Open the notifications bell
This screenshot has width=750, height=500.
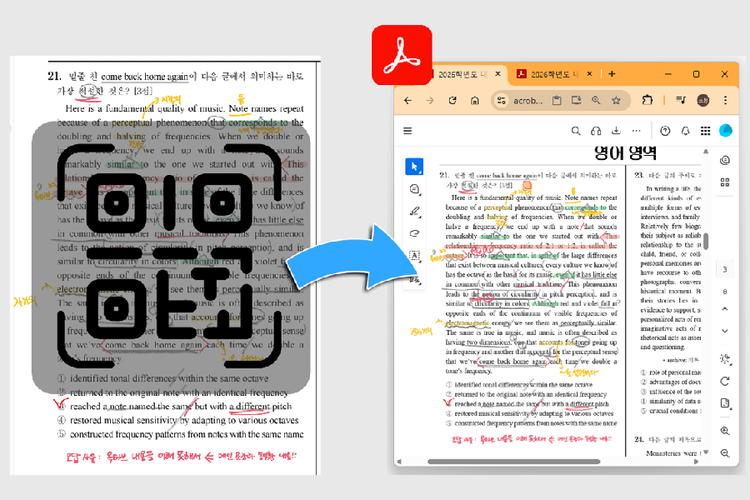pos(685,131)
